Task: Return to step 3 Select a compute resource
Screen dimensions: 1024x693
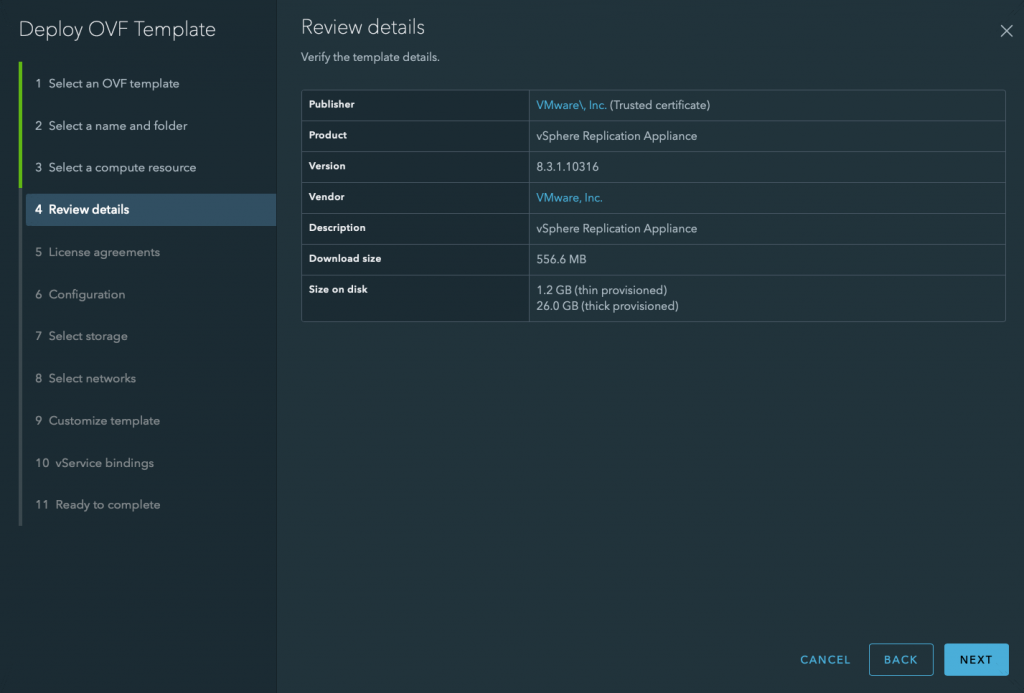Action: pyautogui.click(x=116, y=167)
